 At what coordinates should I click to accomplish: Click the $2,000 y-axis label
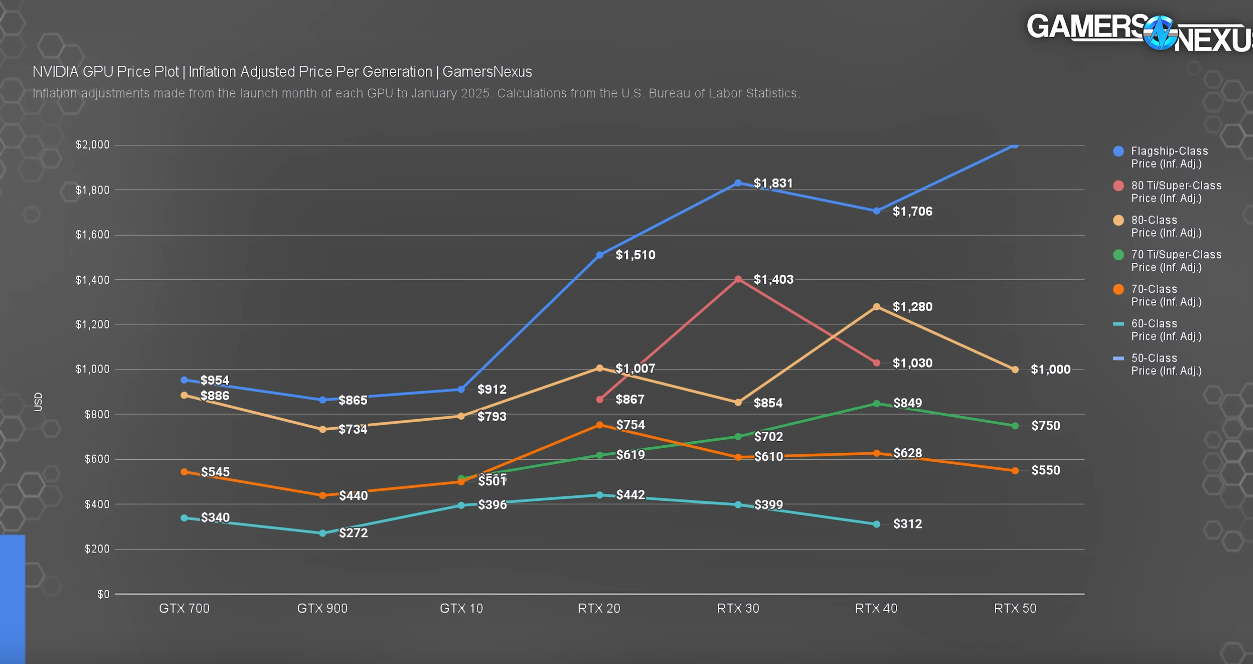92,145
